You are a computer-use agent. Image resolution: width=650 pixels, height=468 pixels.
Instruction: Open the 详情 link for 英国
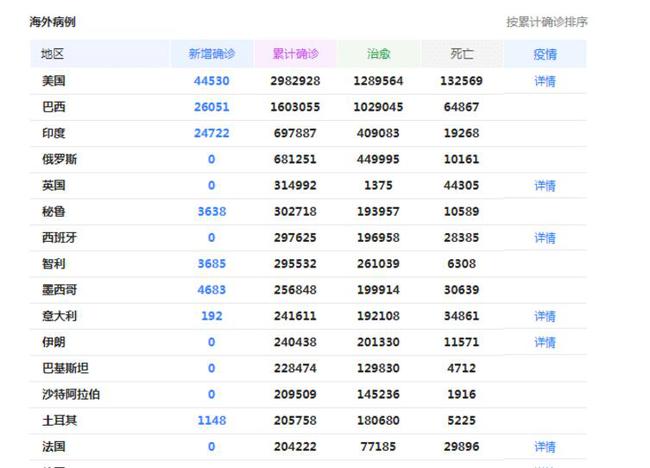point(544,186)
